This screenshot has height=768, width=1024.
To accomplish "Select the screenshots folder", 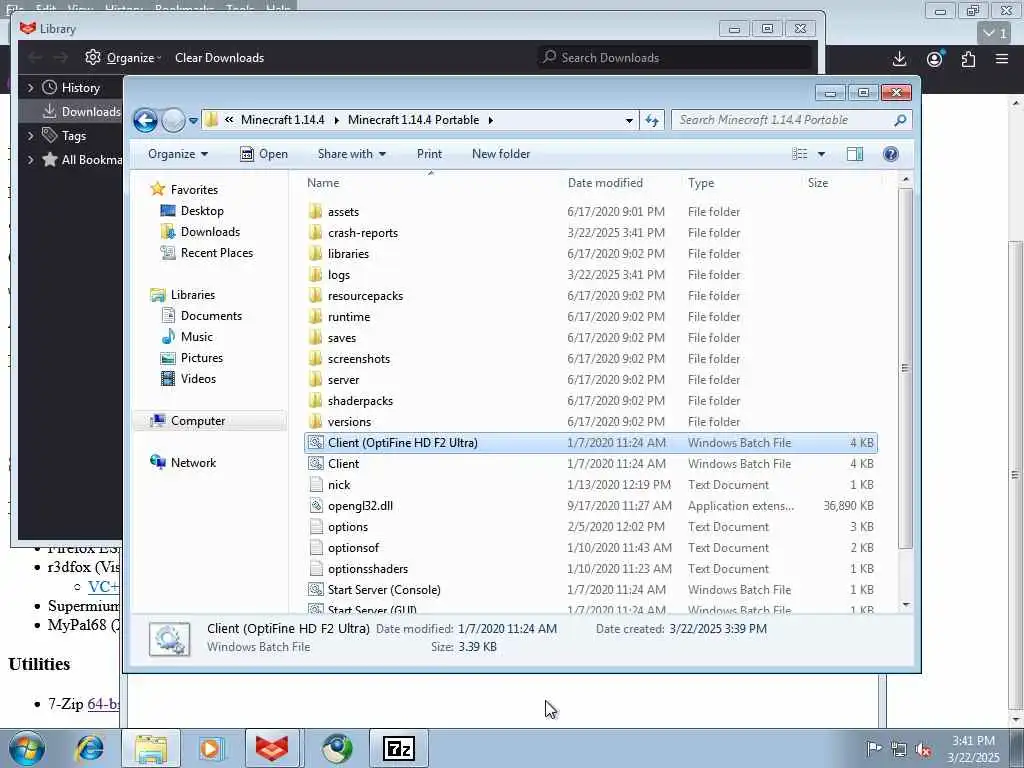I will coord(359,359).
